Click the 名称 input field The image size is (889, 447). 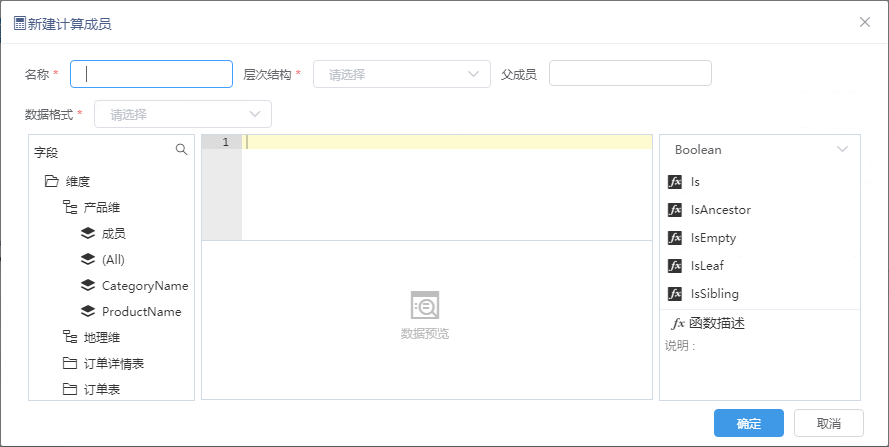(x=151, y=74)
